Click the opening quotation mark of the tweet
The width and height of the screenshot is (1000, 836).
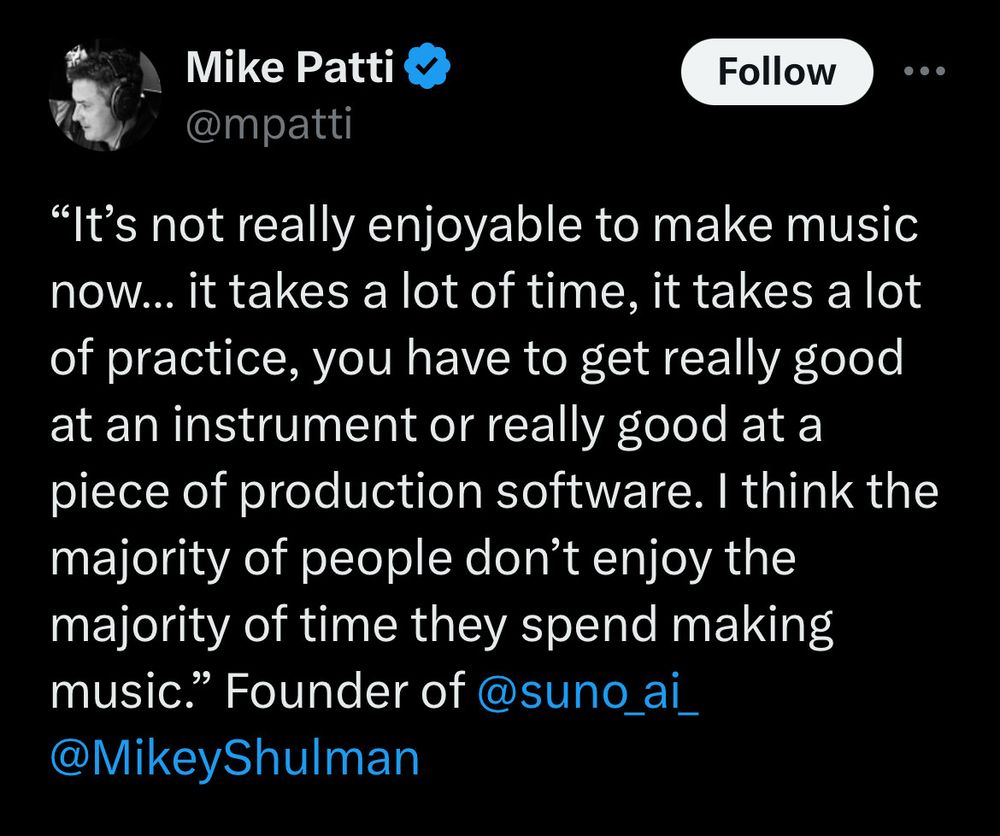(61, 216)
